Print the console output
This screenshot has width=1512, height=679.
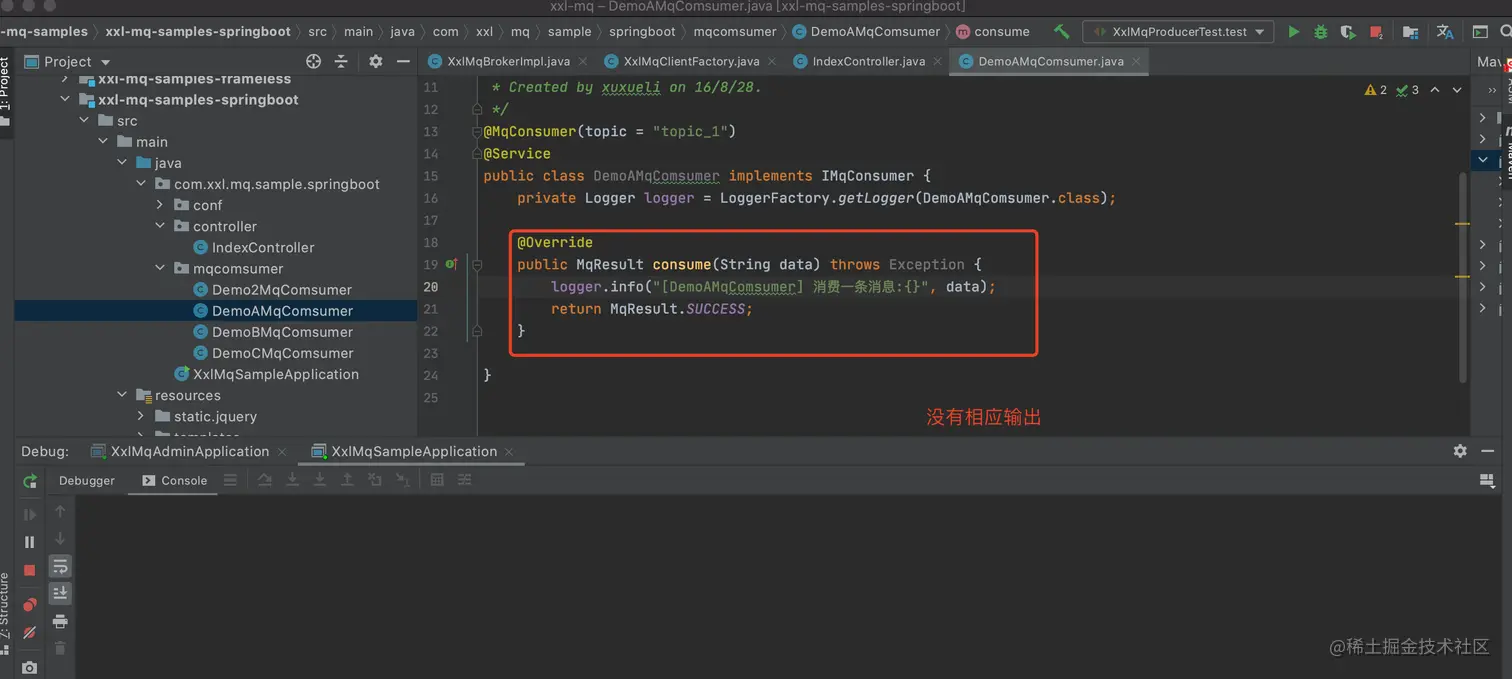(60, 621)
